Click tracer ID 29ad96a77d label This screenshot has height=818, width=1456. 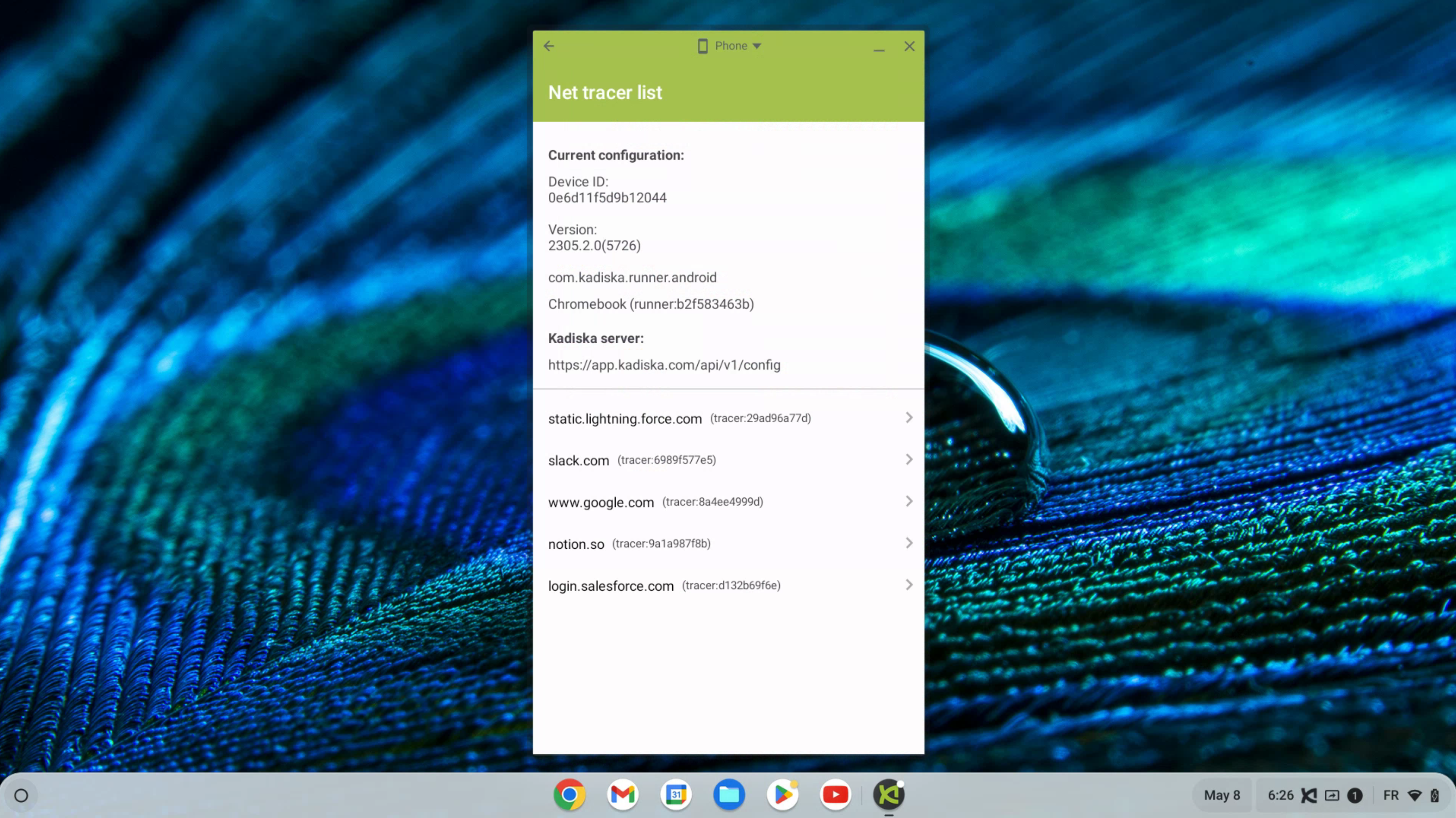click(760, 418)
